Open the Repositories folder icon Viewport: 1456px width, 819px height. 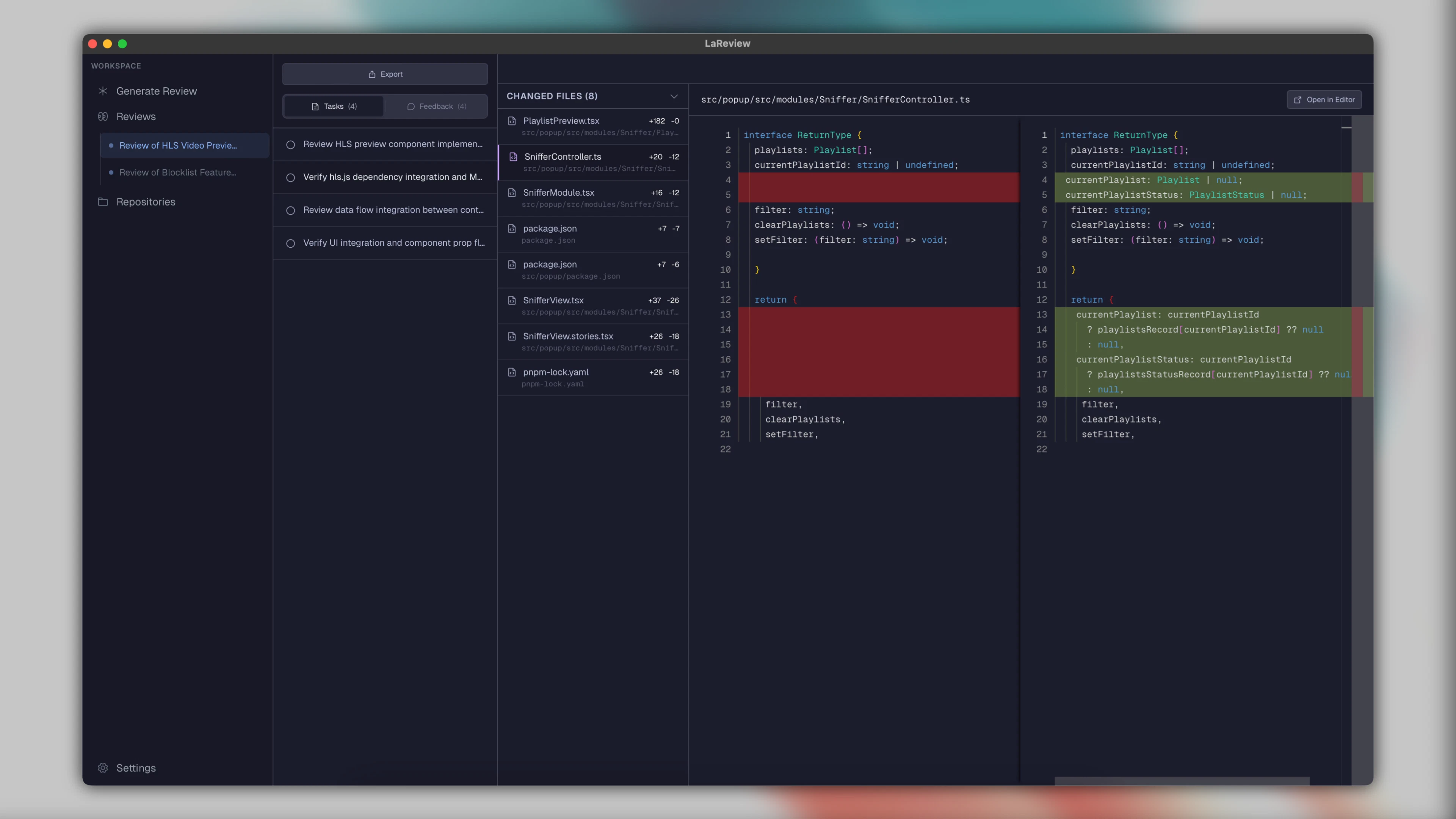103,202
